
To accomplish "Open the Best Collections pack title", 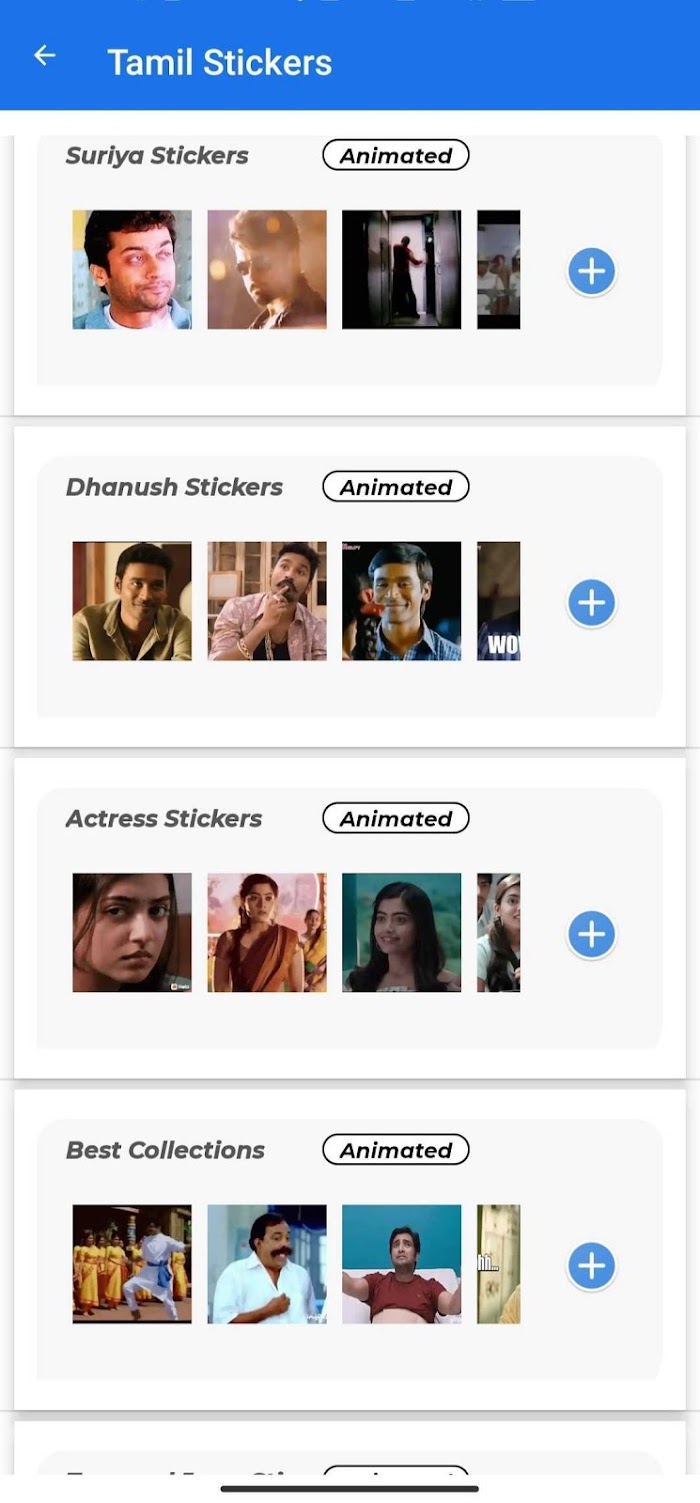I will [165, 1150].
